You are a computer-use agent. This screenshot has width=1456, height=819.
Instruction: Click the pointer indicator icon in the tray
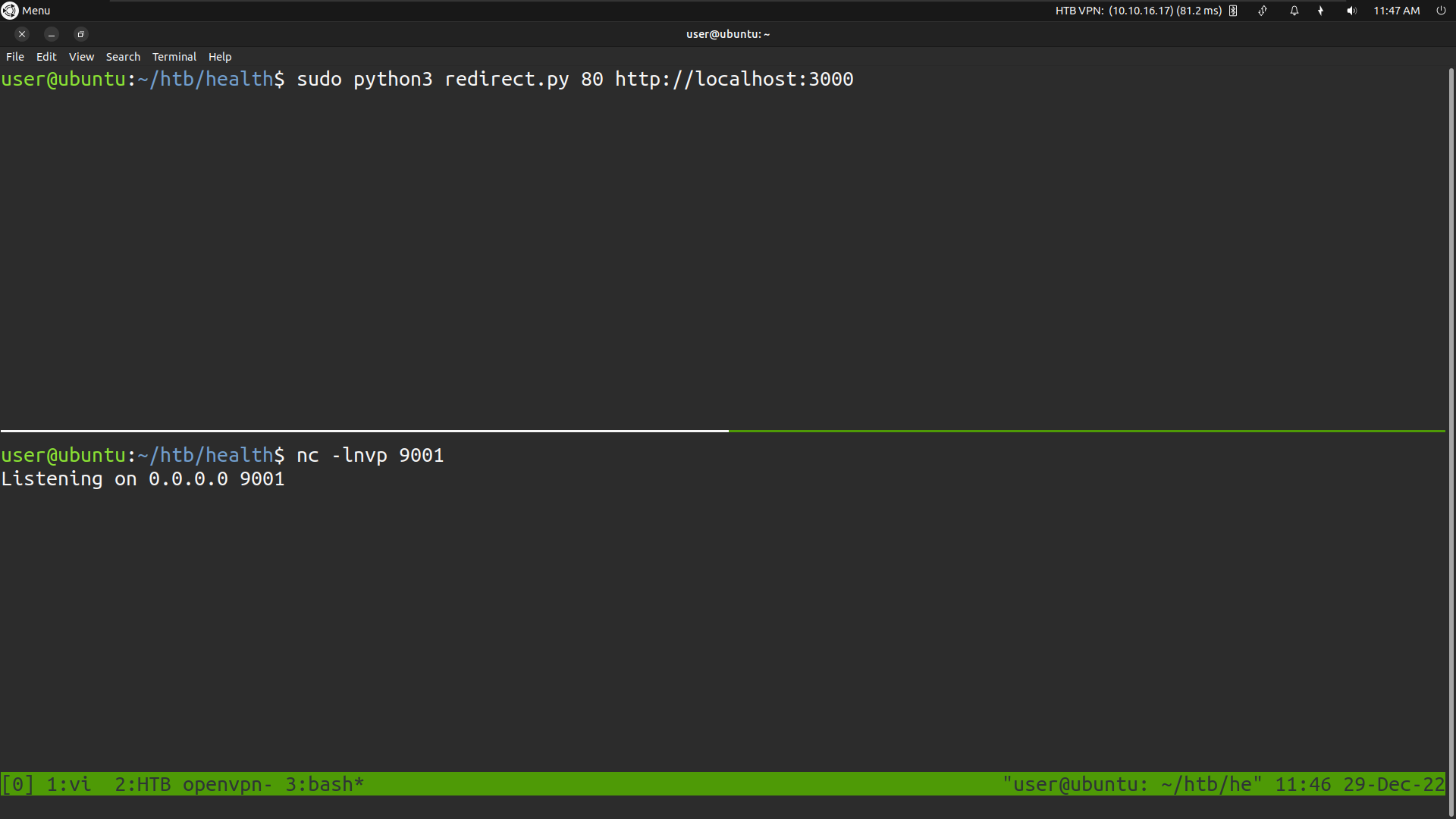pyautogui.click(x=1320, y=11)
